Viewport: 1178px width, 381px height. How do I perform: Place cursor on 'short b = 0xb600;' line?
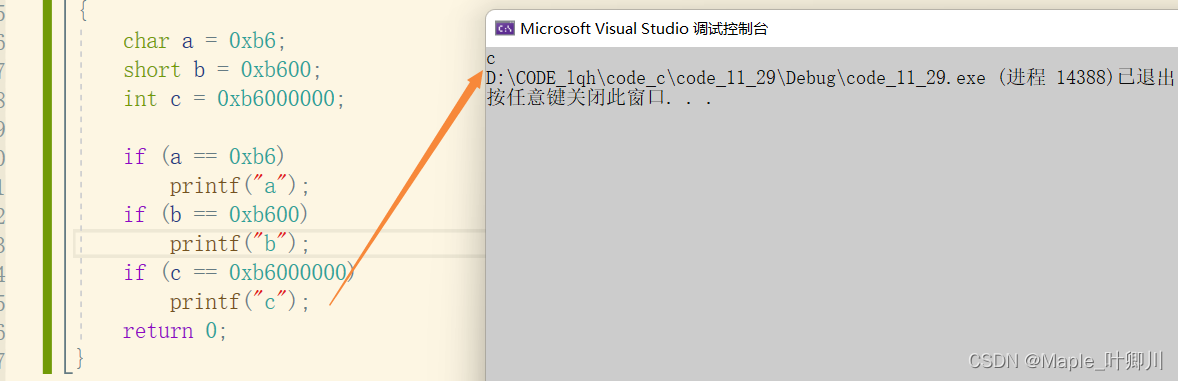(x=222, y=71)
